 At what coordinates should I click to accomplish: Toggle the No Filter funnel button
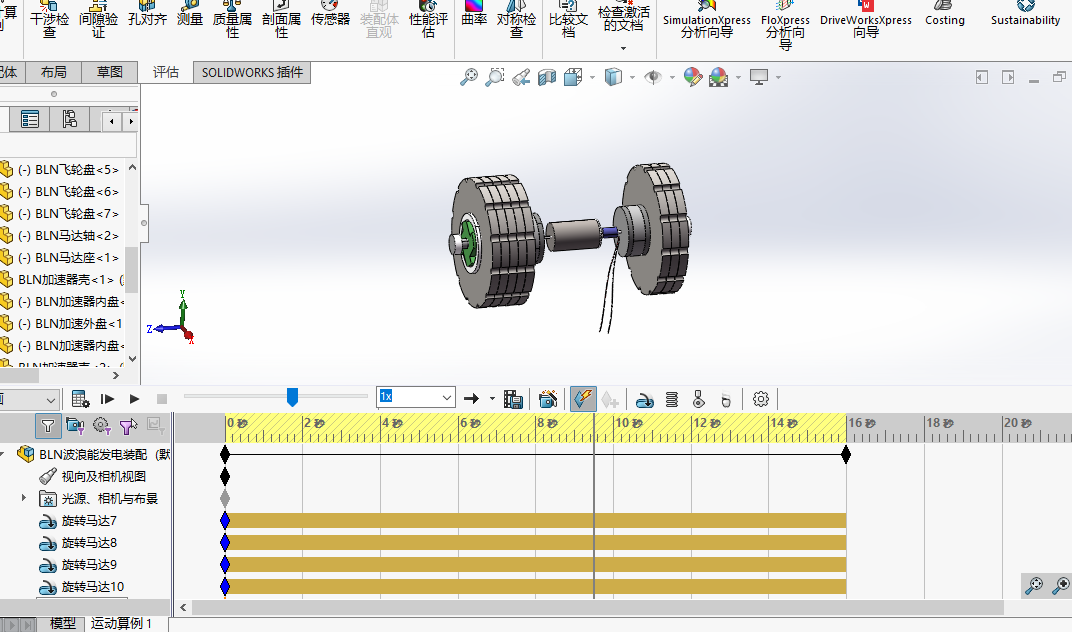[48, 426]
